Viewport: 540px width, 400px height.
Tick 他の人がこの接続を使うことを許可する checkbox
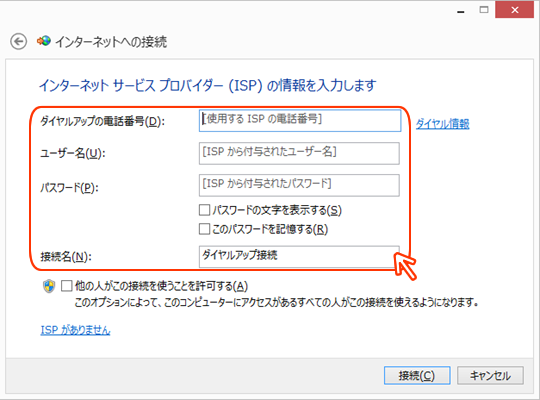tap(66, 286)
